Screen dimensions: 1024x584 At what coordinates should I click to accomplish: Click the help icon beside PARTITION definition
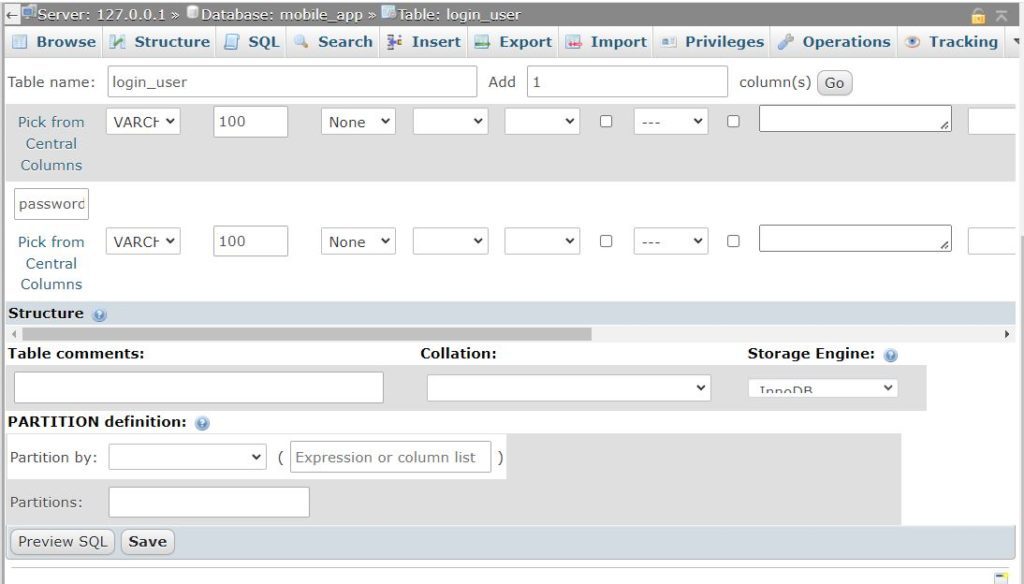click(x=200, y=422)
